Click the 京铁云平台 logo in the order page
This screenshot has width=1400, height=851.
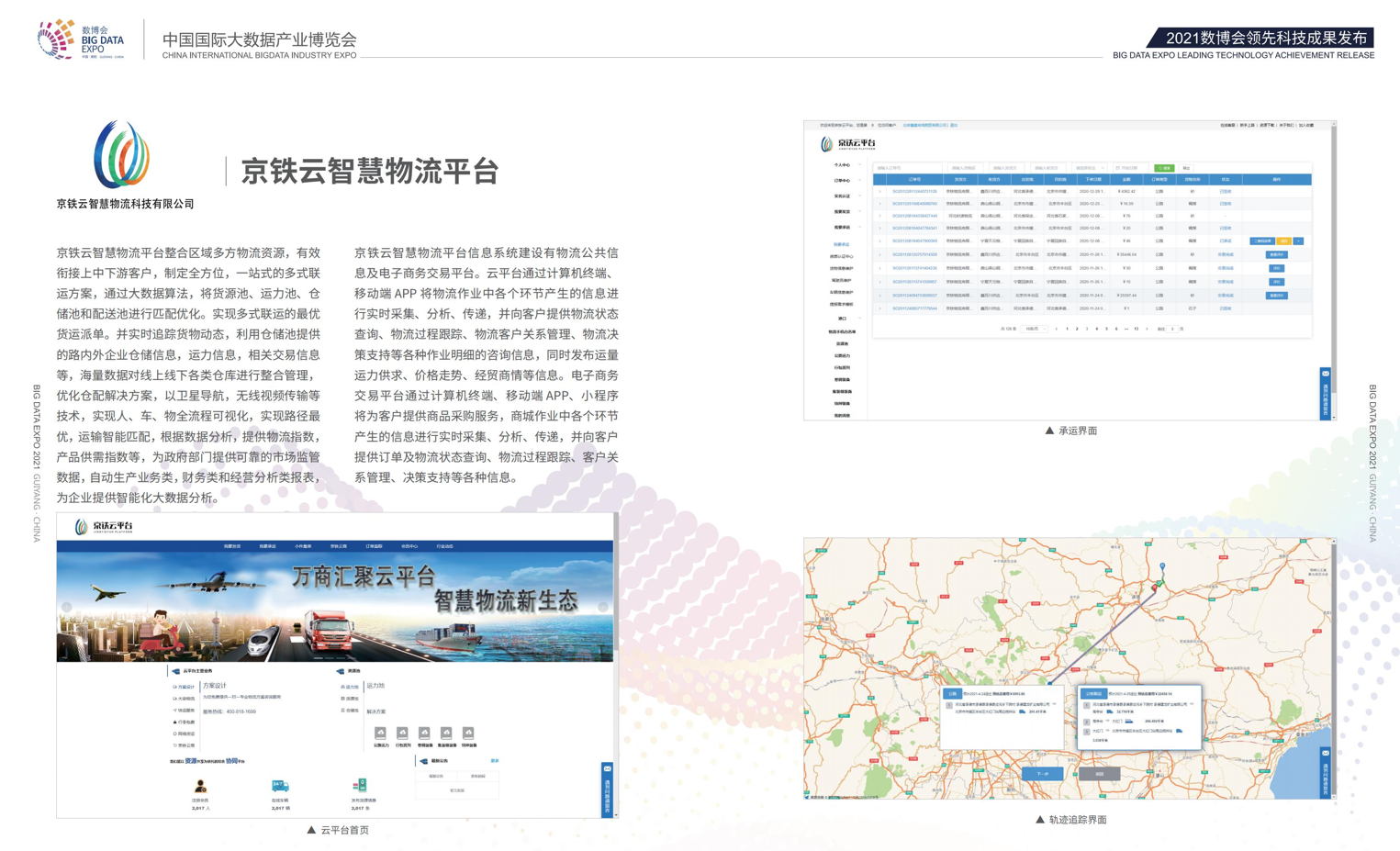tap(847, 144)
